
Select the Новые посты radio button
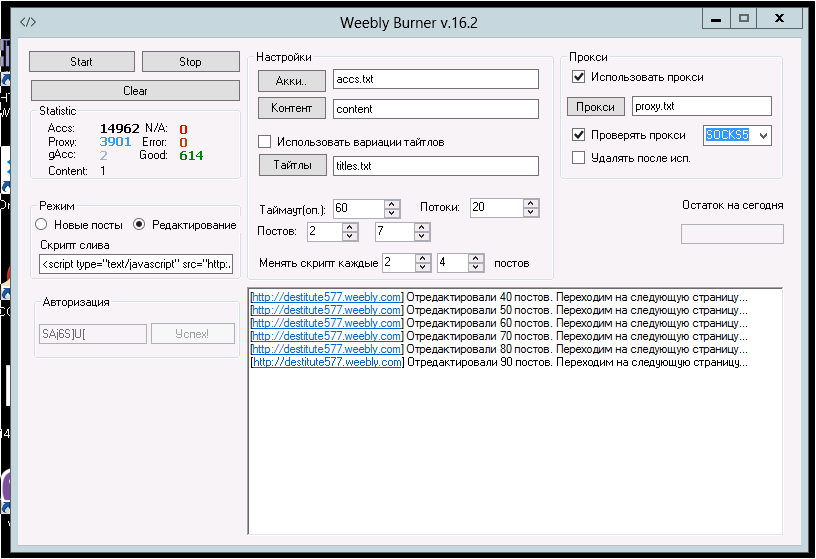coord(41,224)
